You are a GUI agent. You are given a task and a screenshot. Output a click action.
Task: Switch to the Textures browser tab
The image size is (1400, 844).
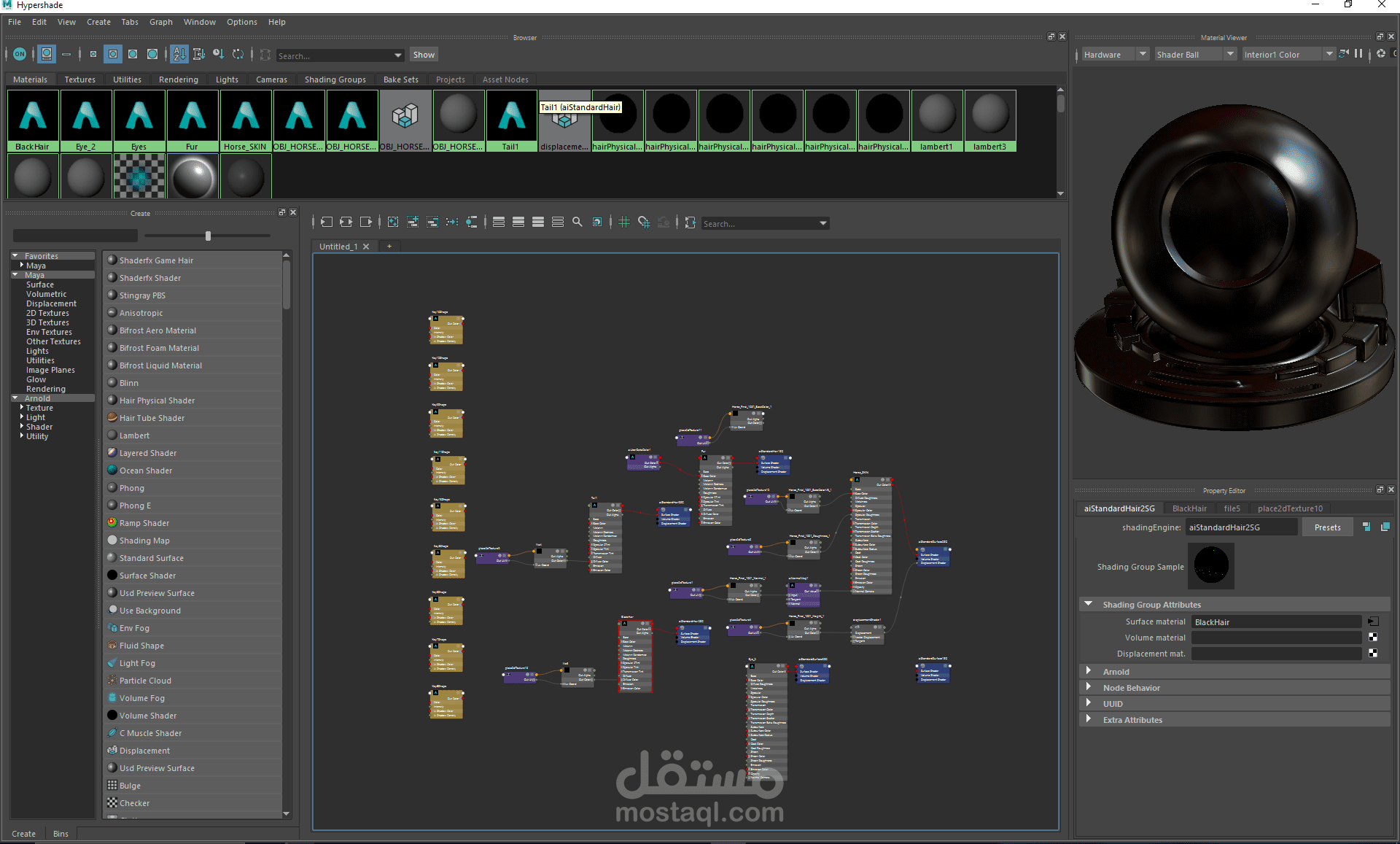[79, 80]
